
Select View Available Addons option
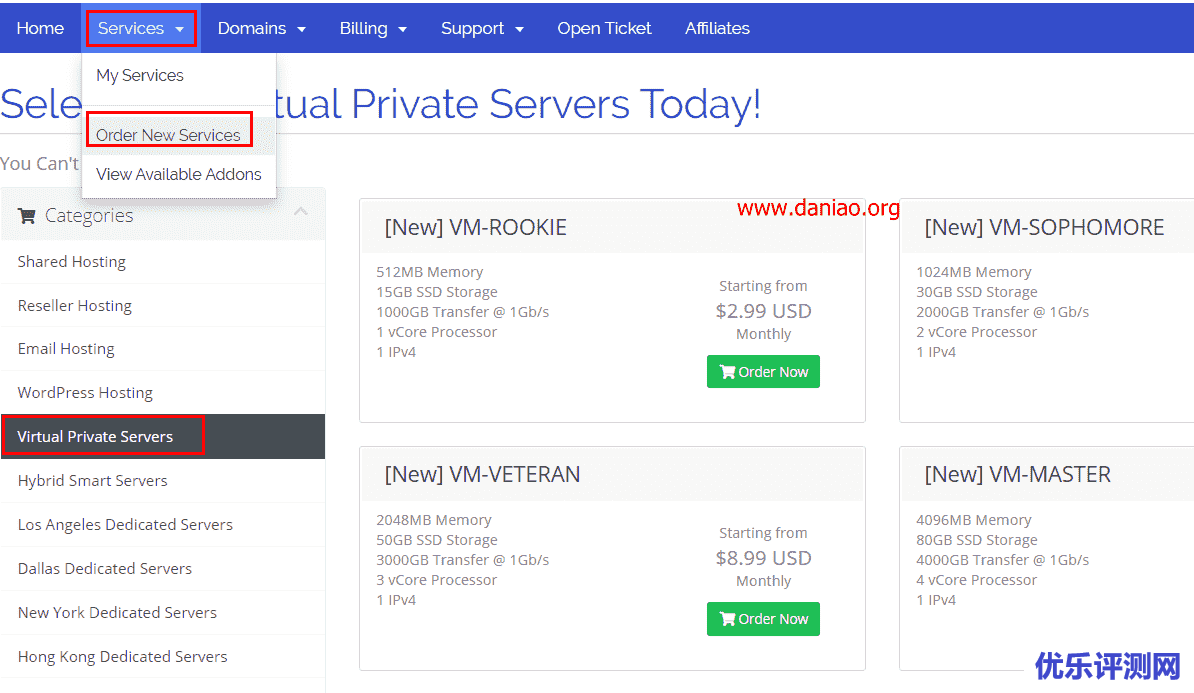tap(178, 174)
